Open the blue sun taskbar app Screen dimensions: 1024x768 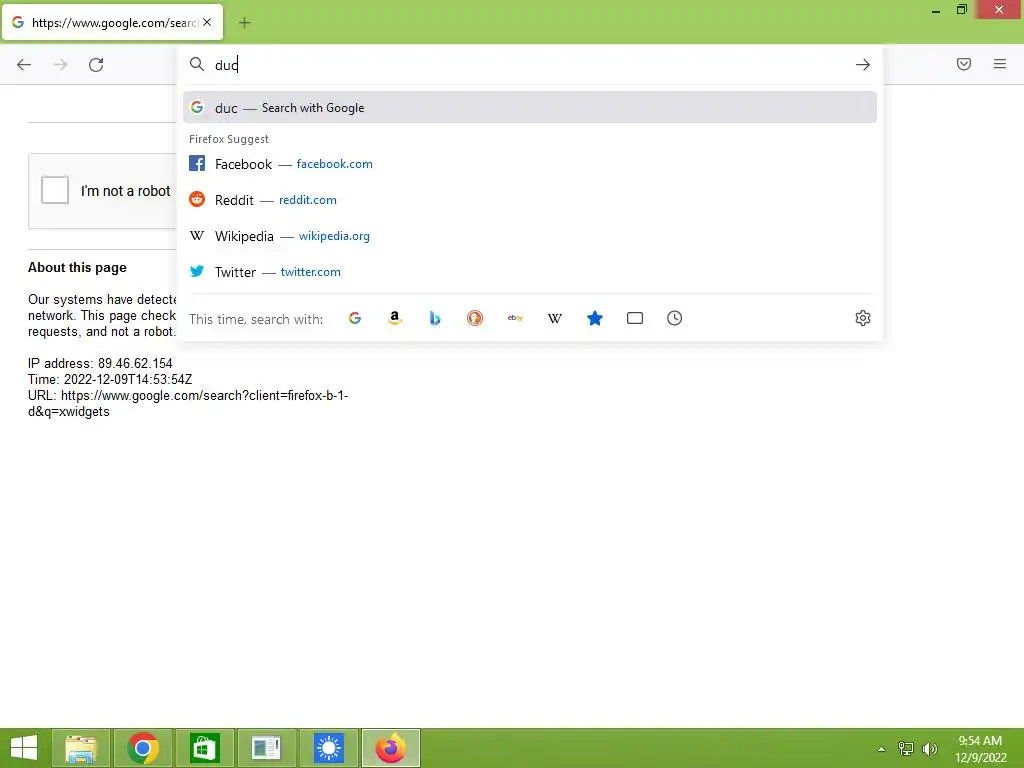click(x=328, y=748)
